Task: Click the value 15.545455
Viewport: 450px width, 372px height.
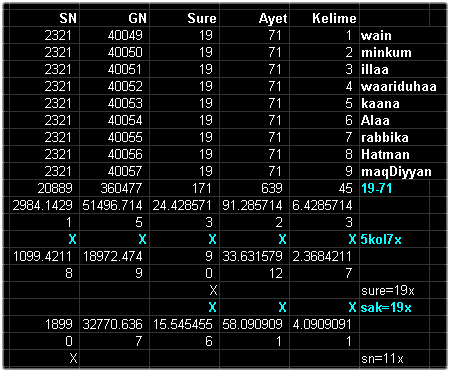Action: pos(182,324)
